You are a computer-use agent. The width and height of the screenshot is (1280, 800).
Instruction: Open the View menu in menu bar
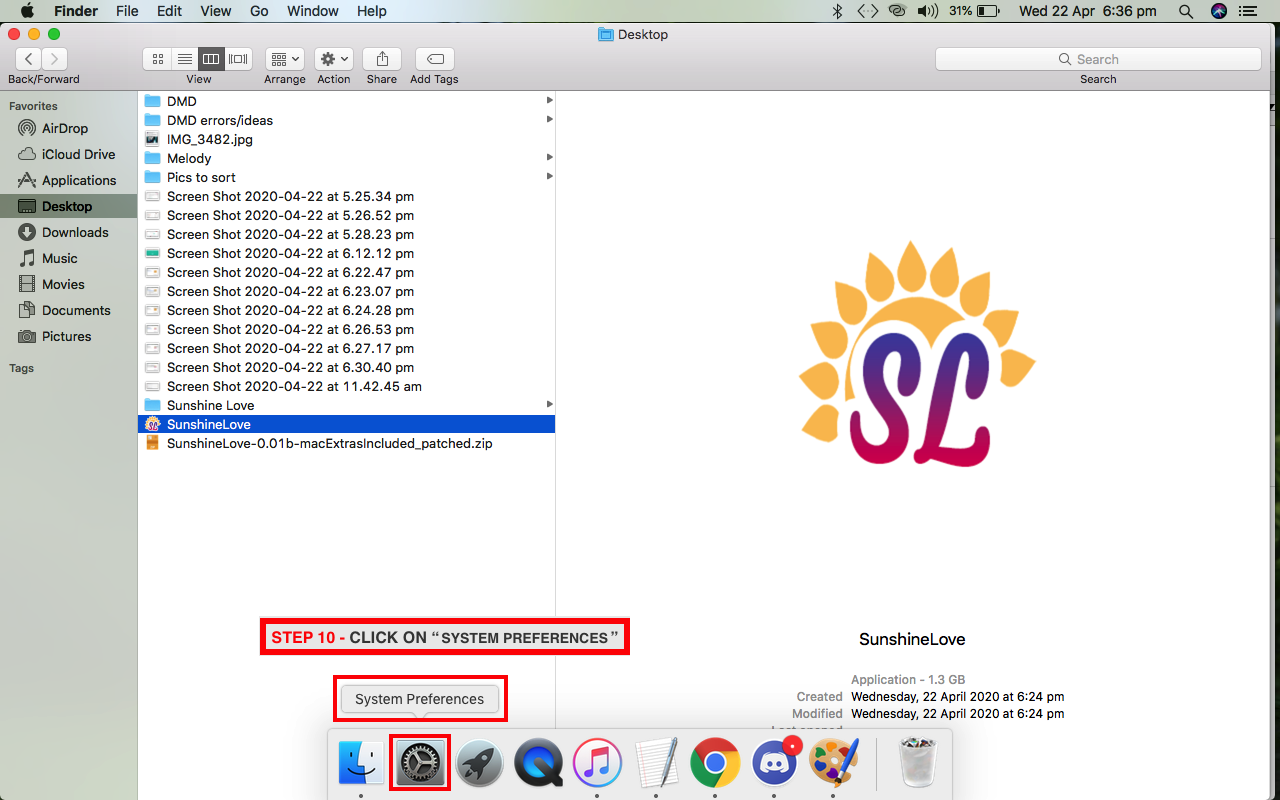215,11
